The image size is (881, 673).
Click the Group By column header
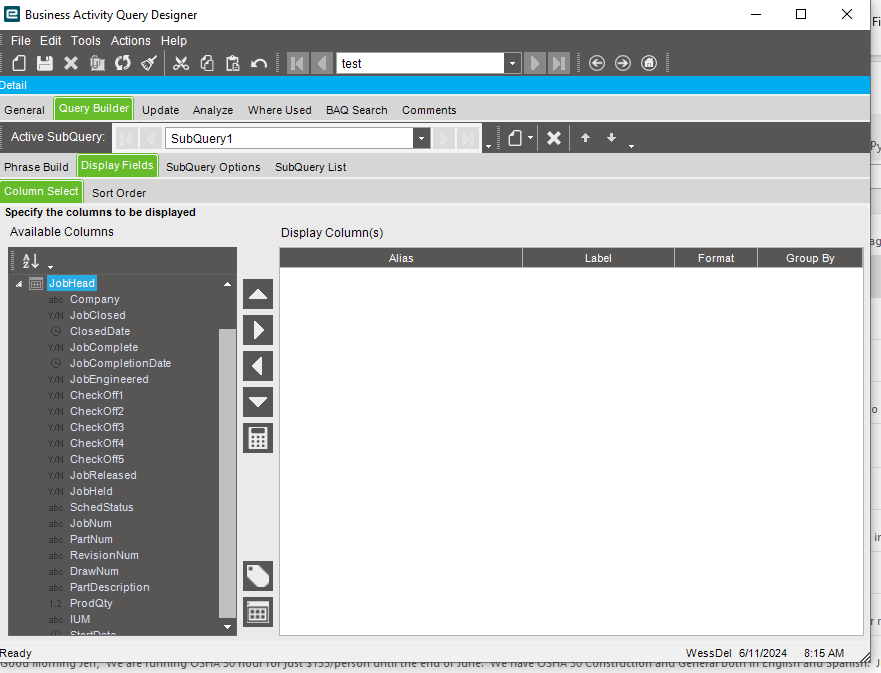pos(810,258)
